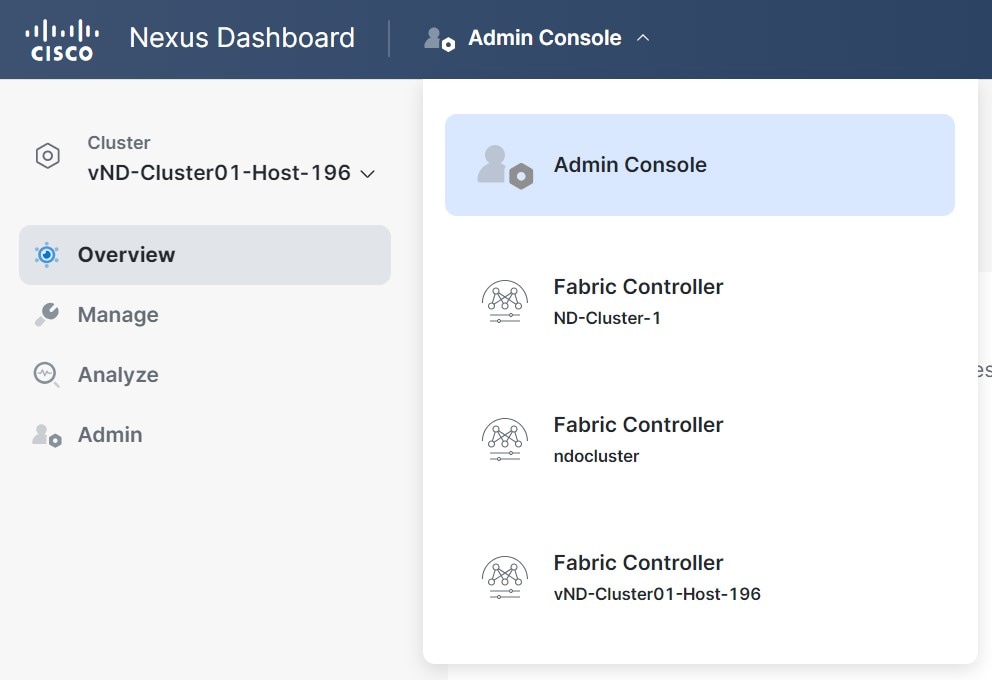
Task: Click the Admin Console menu entry icon
Action: point(505,167)
